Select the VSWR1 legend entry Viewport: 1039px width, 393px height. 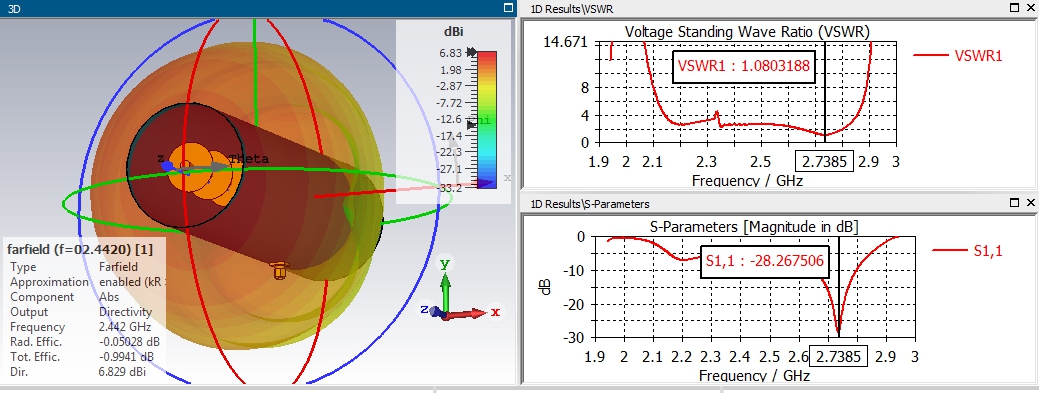[958, 56]
